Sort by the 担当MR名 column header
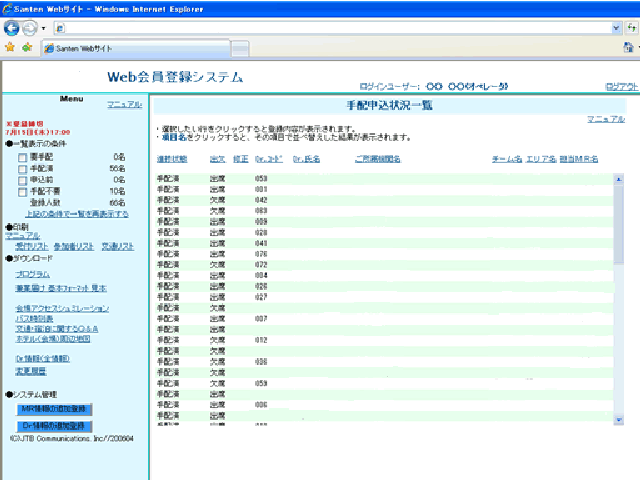Screen dimensions: 640x480 (x=579, y=159)
